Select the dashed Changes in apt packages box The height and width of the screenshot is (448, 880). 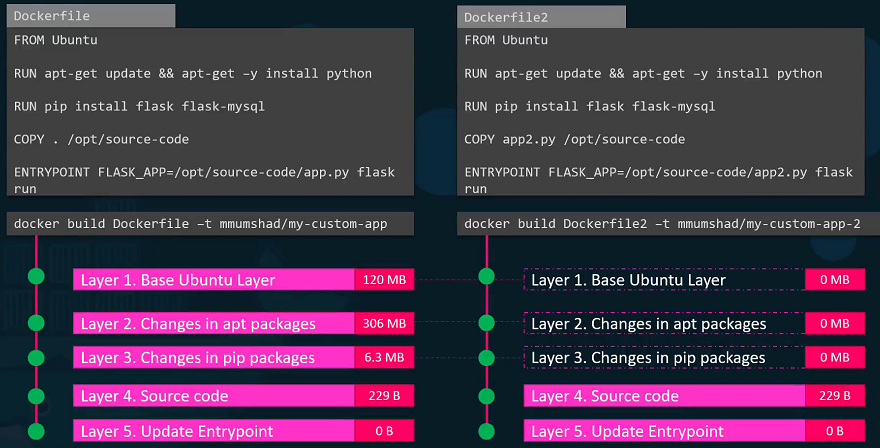(664, 323)
